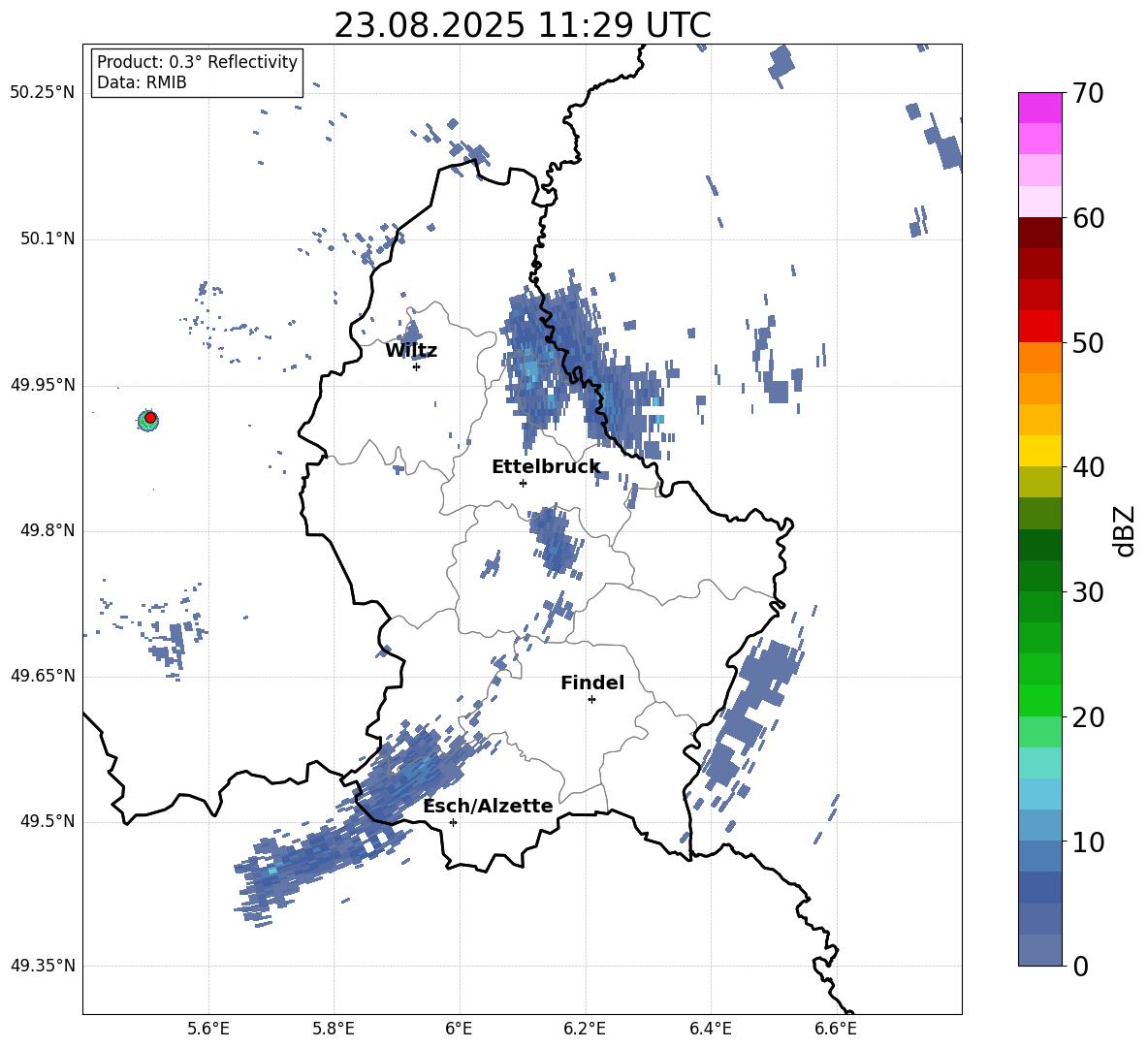Click the 49.8°N latitude label

coord(48,530)
